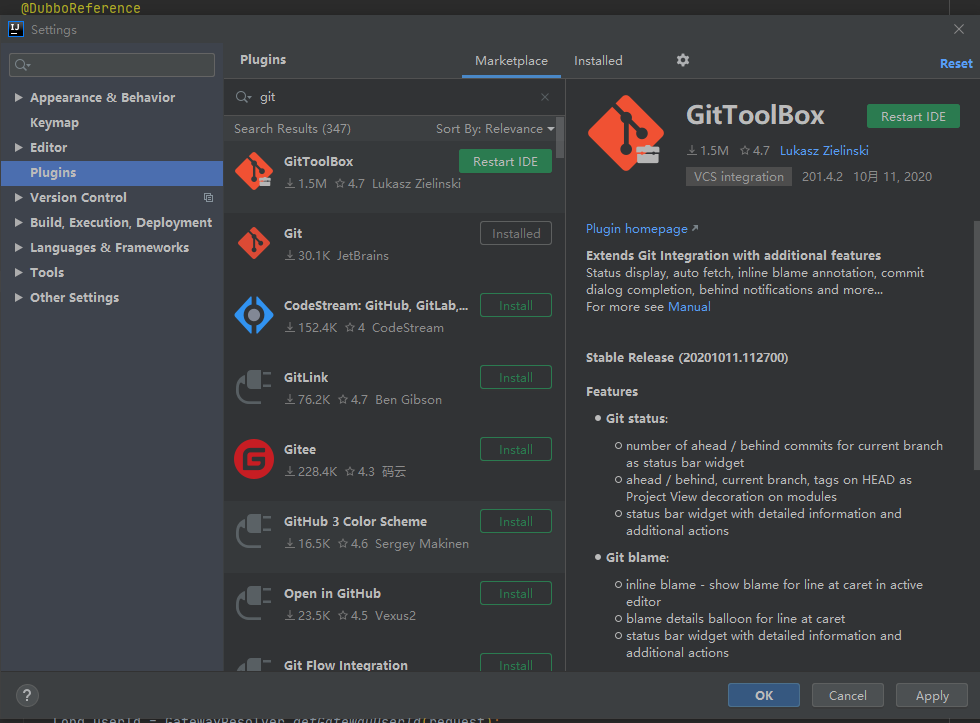Expand the Tools settings node
Screen dimensions: 980x723
click(x=18, y=272)
